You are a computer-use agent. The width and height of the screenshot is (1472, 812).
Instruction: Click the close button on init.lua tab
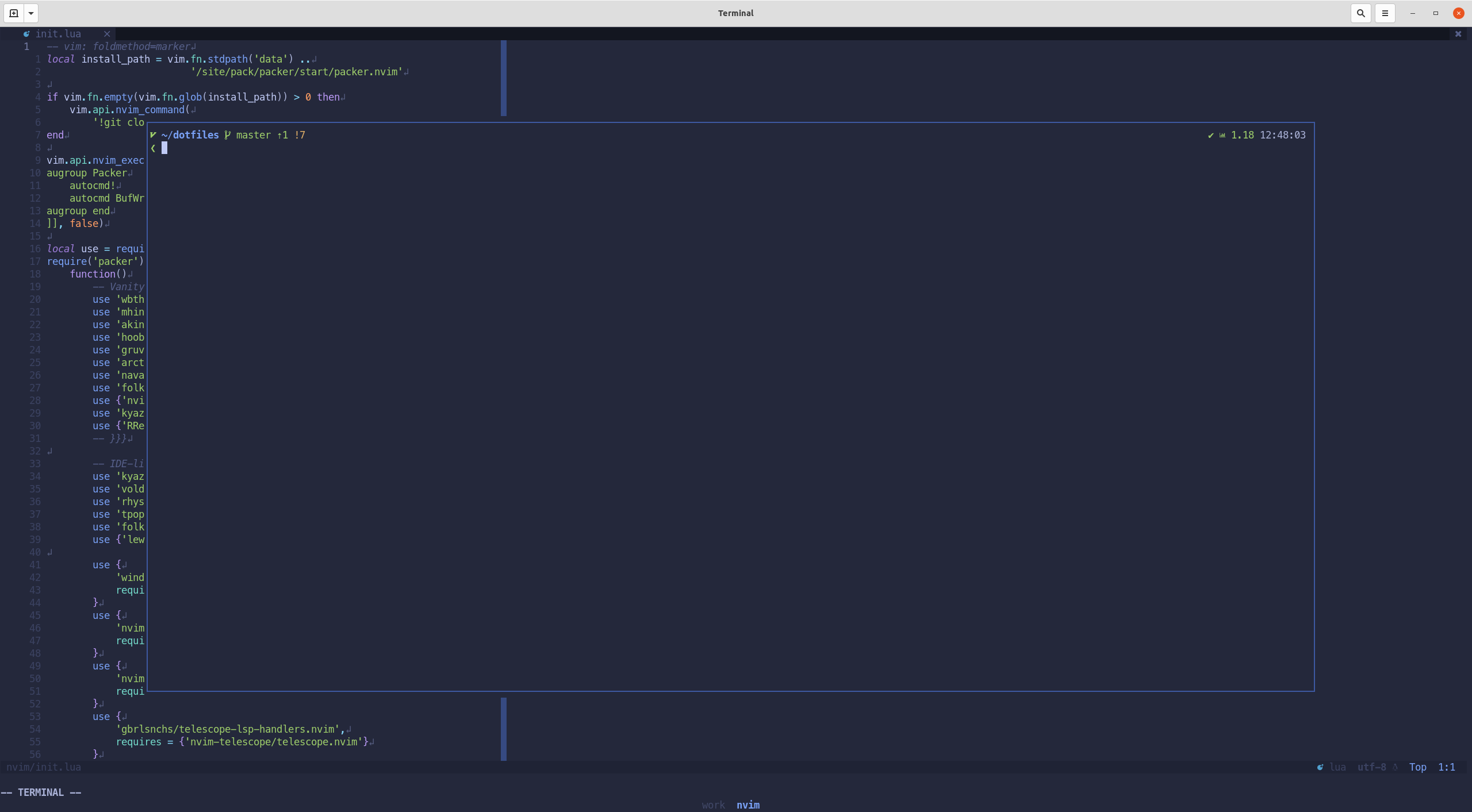[x=107, y=33]
